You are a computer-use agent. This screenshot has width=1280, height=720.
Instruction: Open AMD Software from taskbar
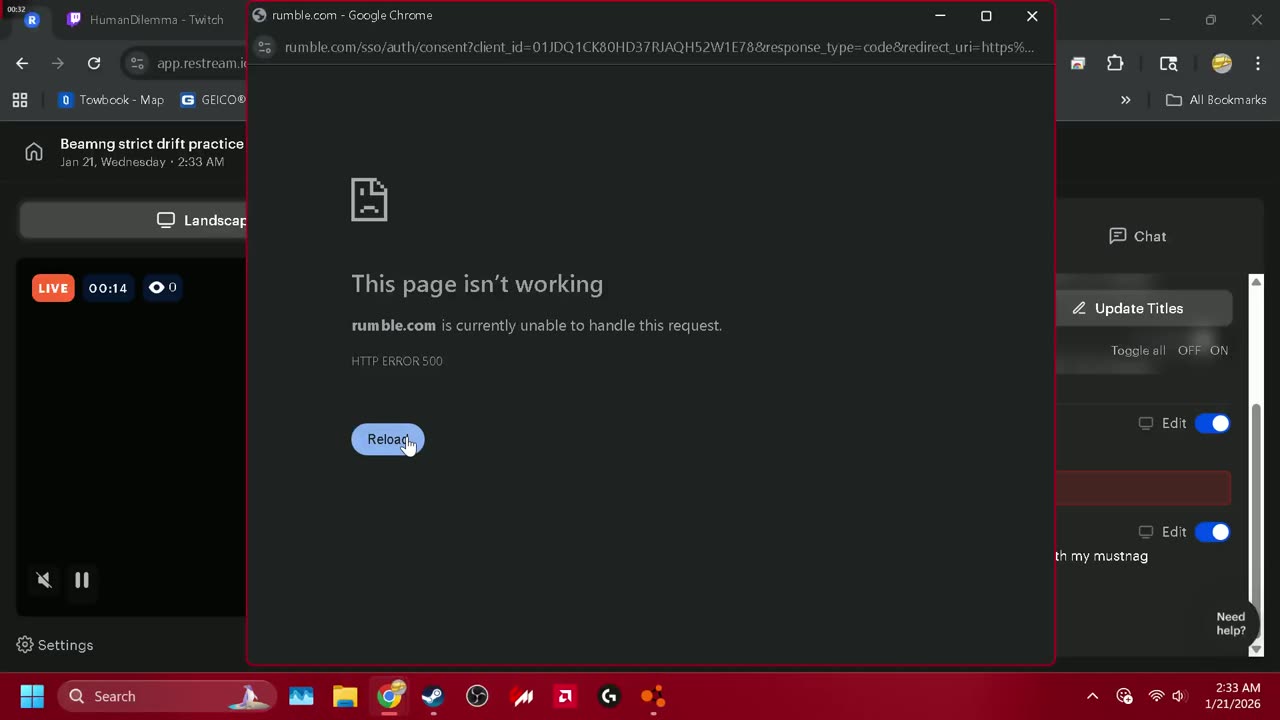pos(565,696)
